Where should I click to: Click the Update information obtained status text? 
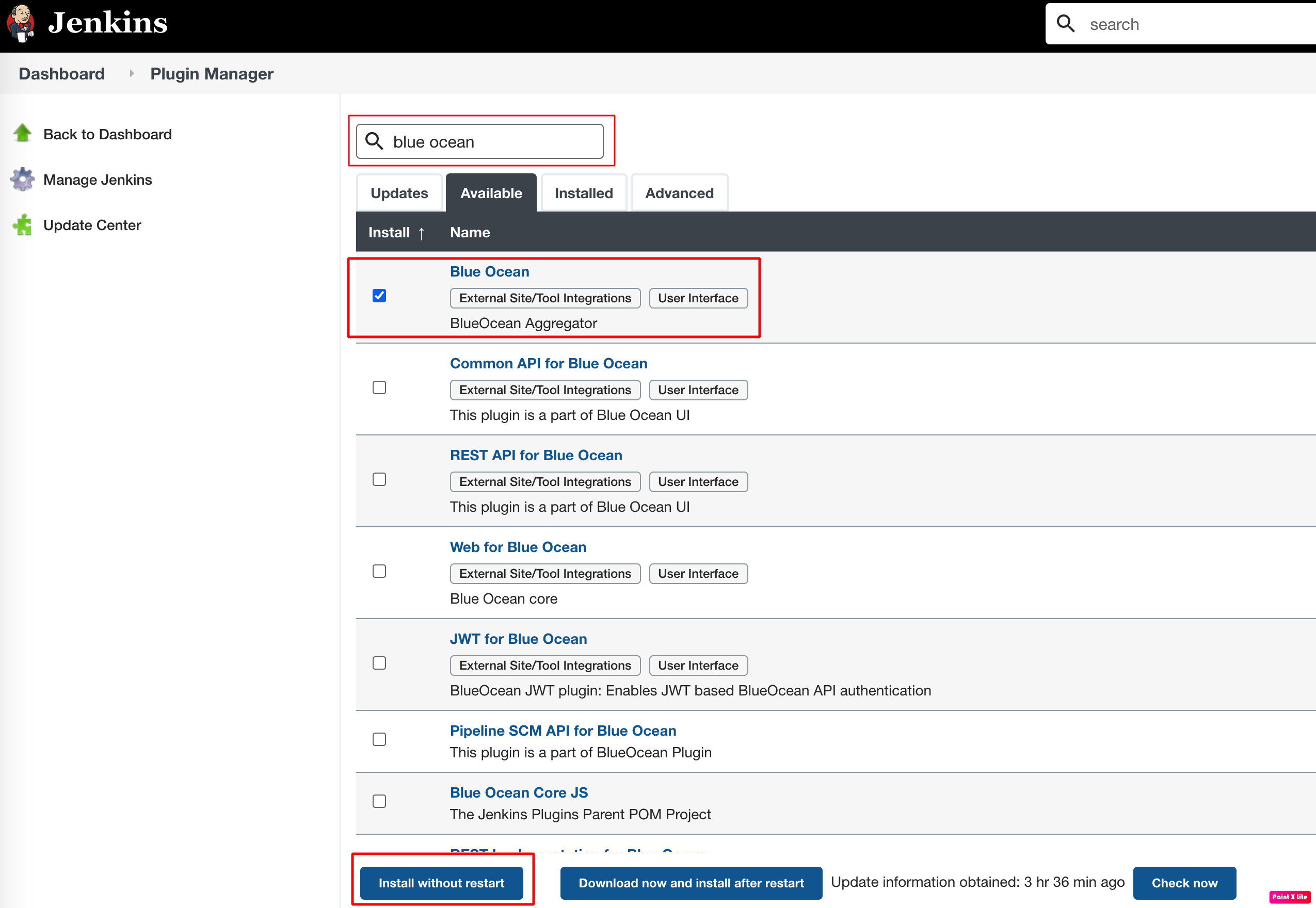(977, 882)
